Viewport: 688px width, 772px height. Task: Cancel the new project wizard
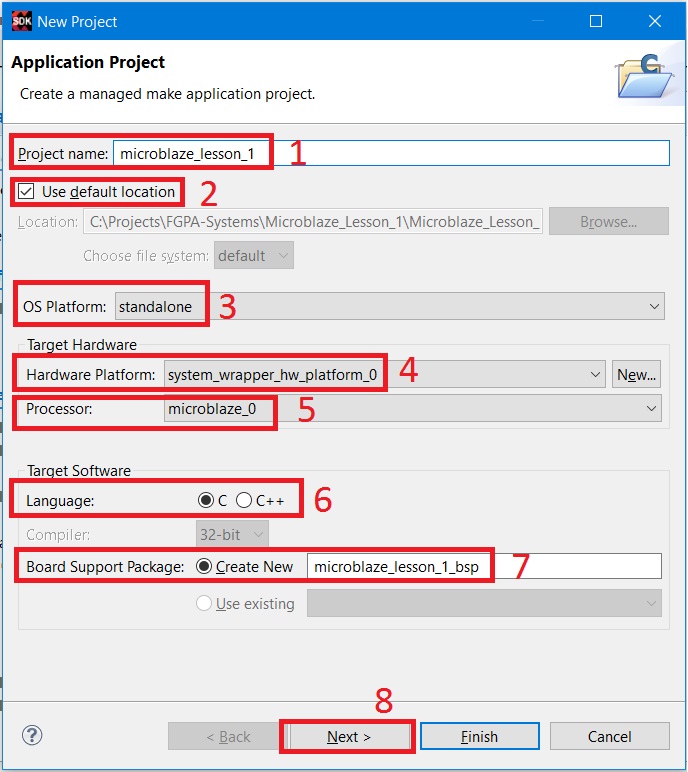[609, 736]
